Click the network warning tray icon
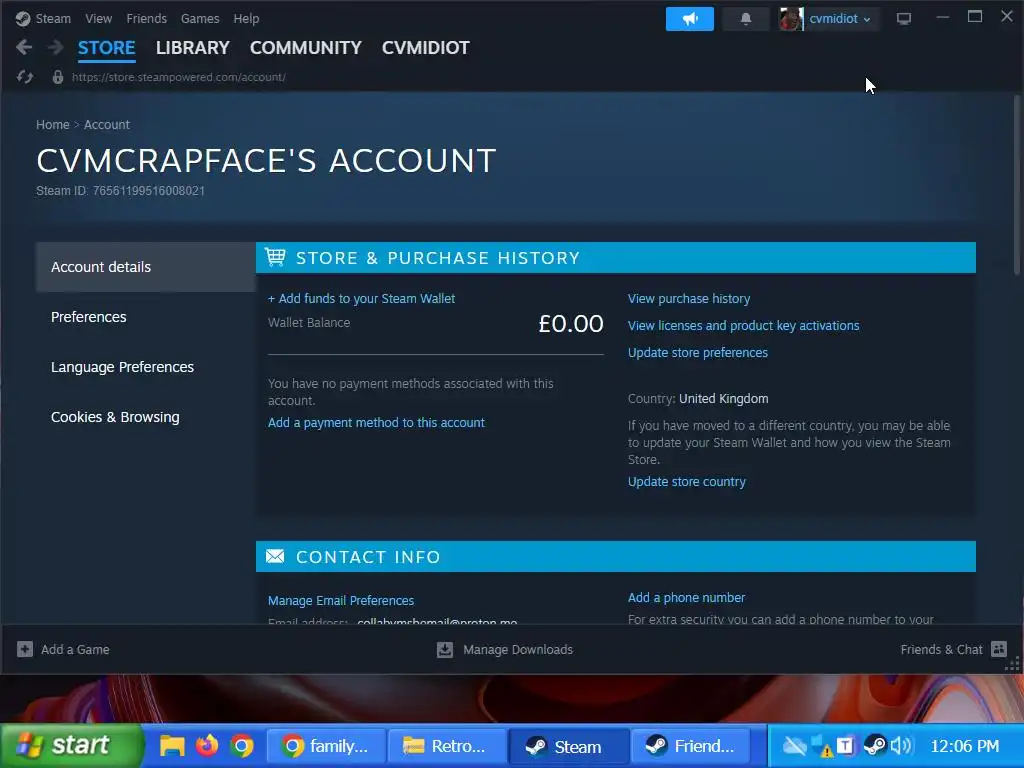 pos(821,746)
